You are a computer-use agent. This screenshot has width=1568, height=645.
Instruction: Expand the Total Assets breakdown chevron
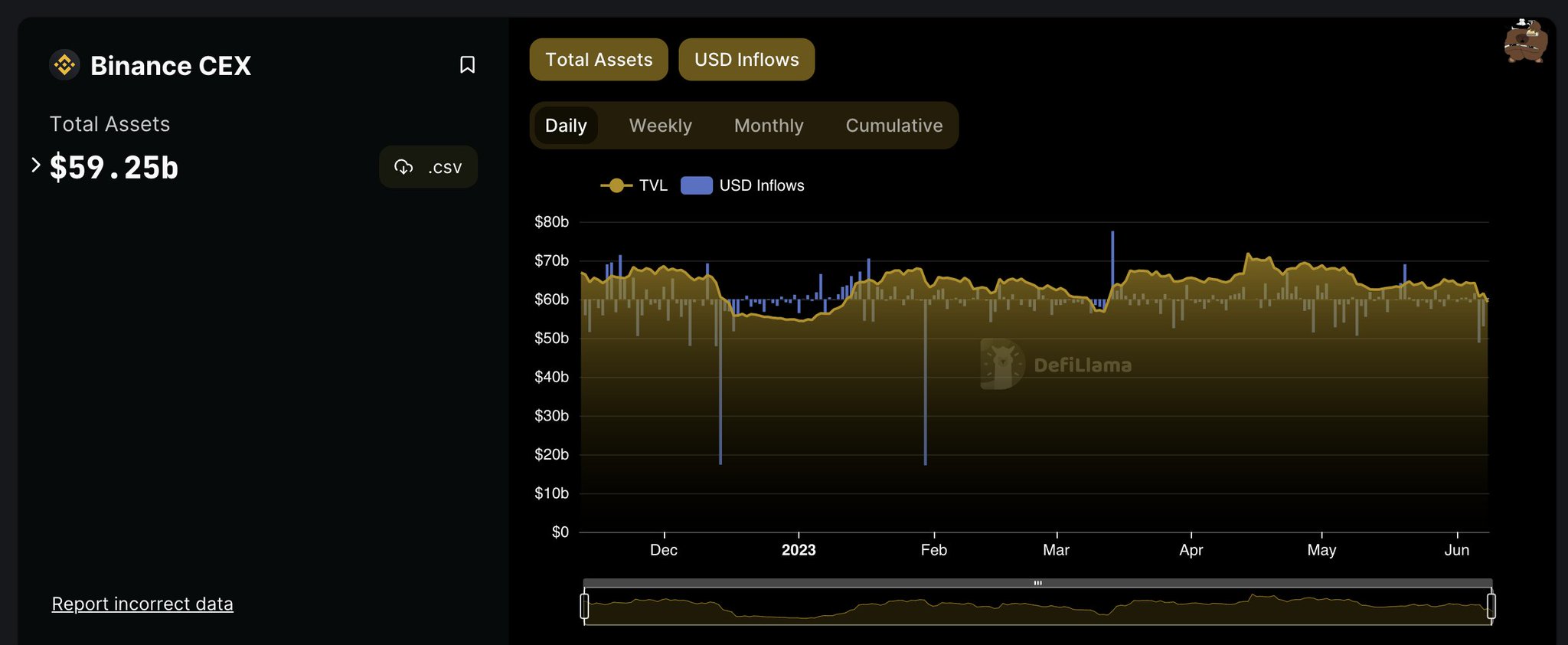(x=35, y=165)
